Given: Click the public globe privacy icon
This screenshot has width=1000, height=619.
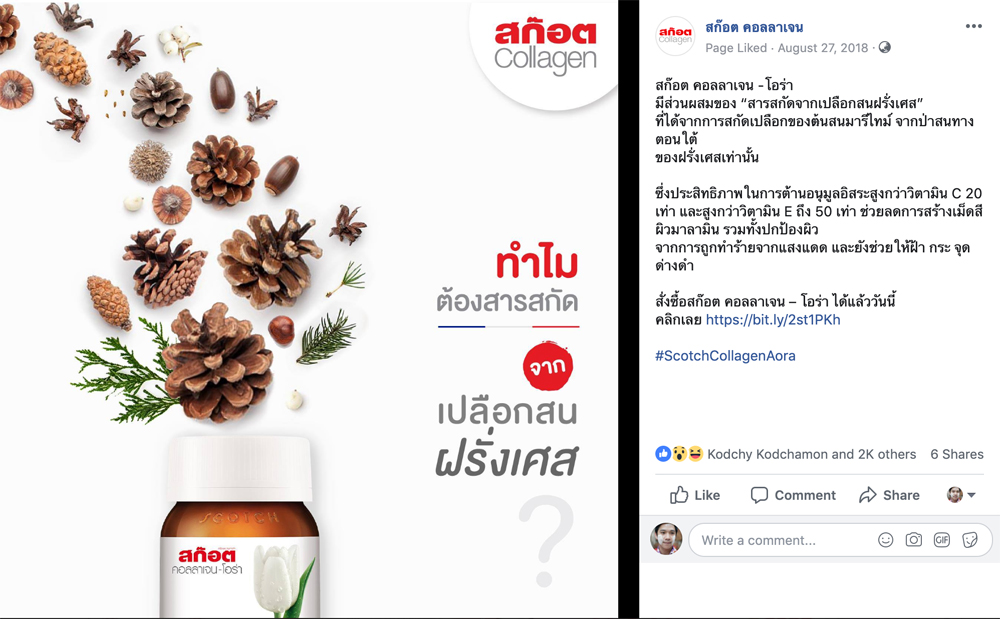Looking at the screenshot, I should click(x=885, y=48).
